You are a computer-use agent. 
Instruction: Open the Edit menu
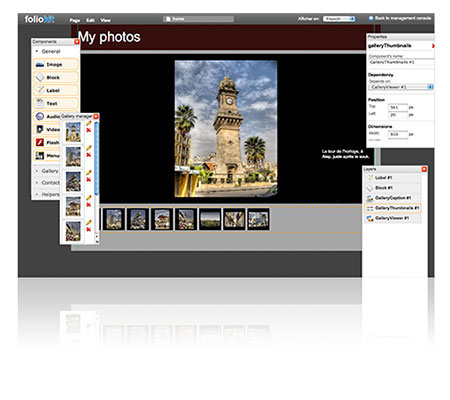tap(90, 20)
